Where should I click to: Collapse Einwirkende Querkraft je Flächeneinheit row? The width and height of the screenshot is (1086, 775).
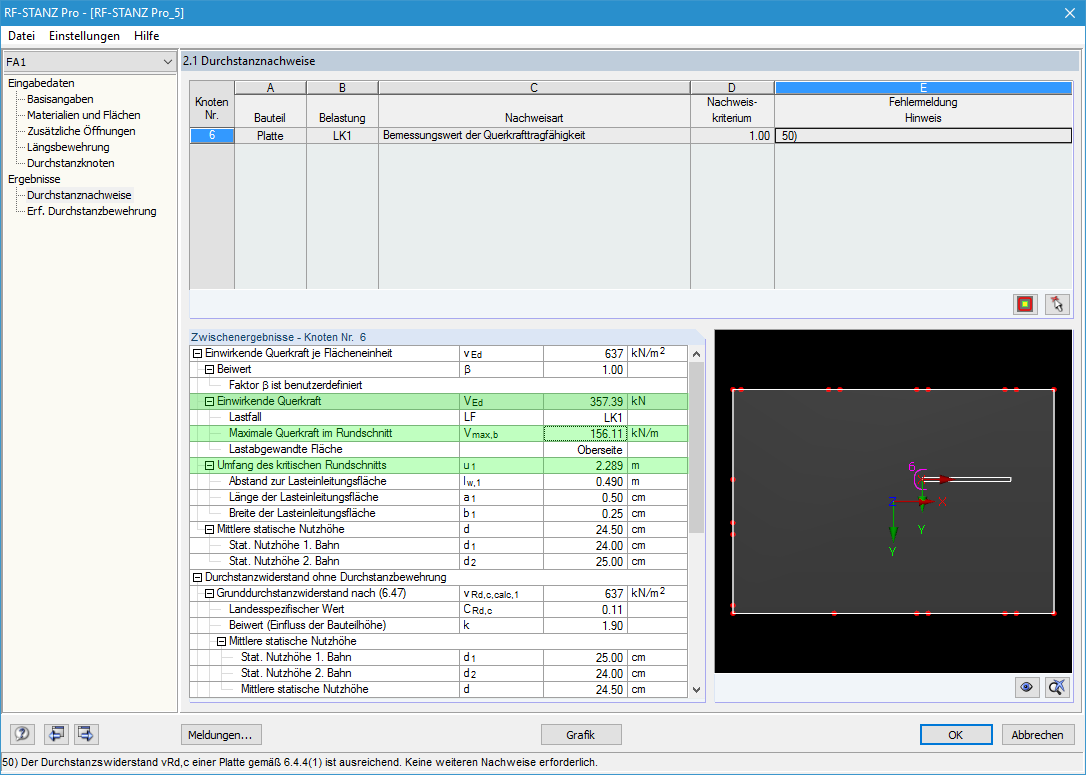[197, 353]
